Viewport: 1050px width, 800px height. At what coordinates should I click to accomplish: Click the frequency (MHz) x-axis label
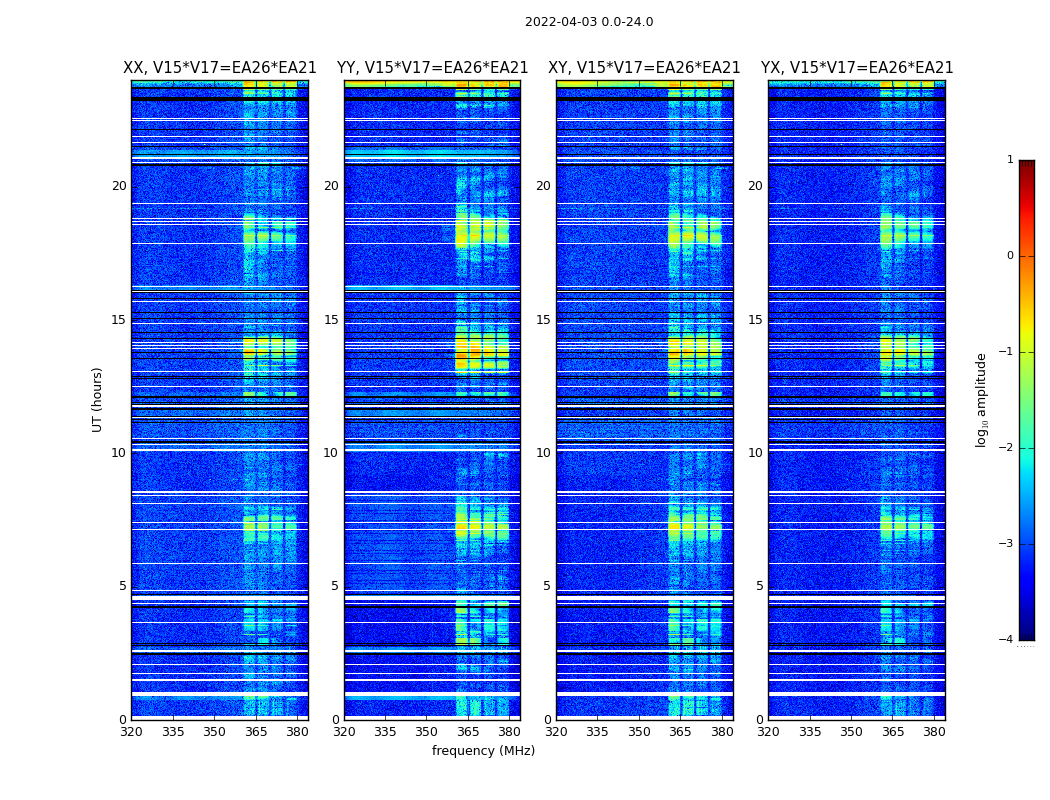[483, 751]
